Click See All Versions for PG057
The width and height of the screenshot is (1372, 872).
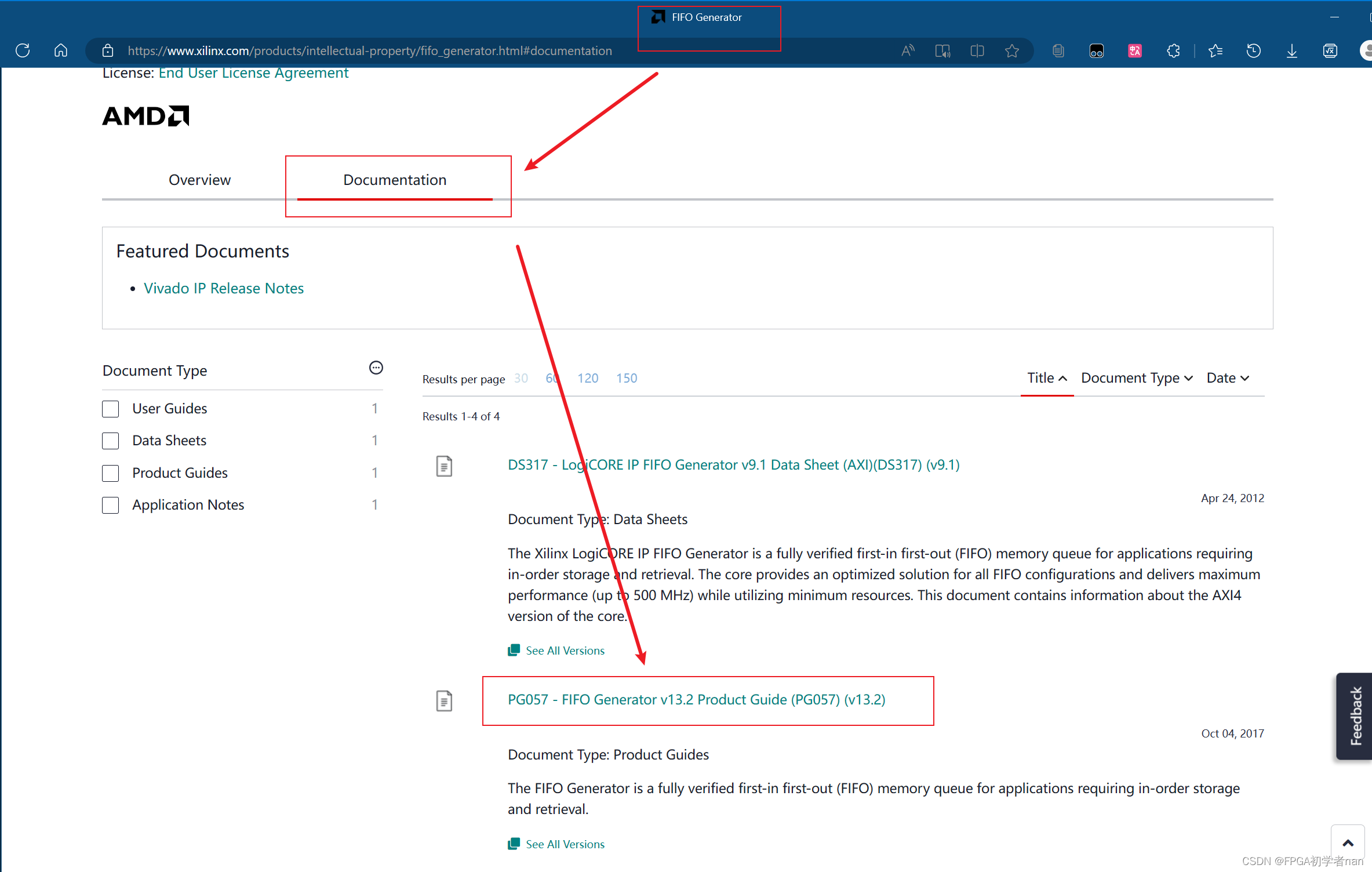(x=565, y=844)
